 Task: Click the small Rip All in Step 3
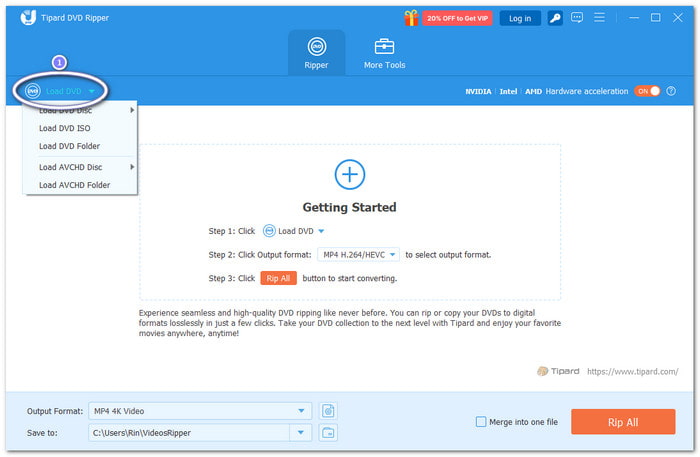point(279,278)
